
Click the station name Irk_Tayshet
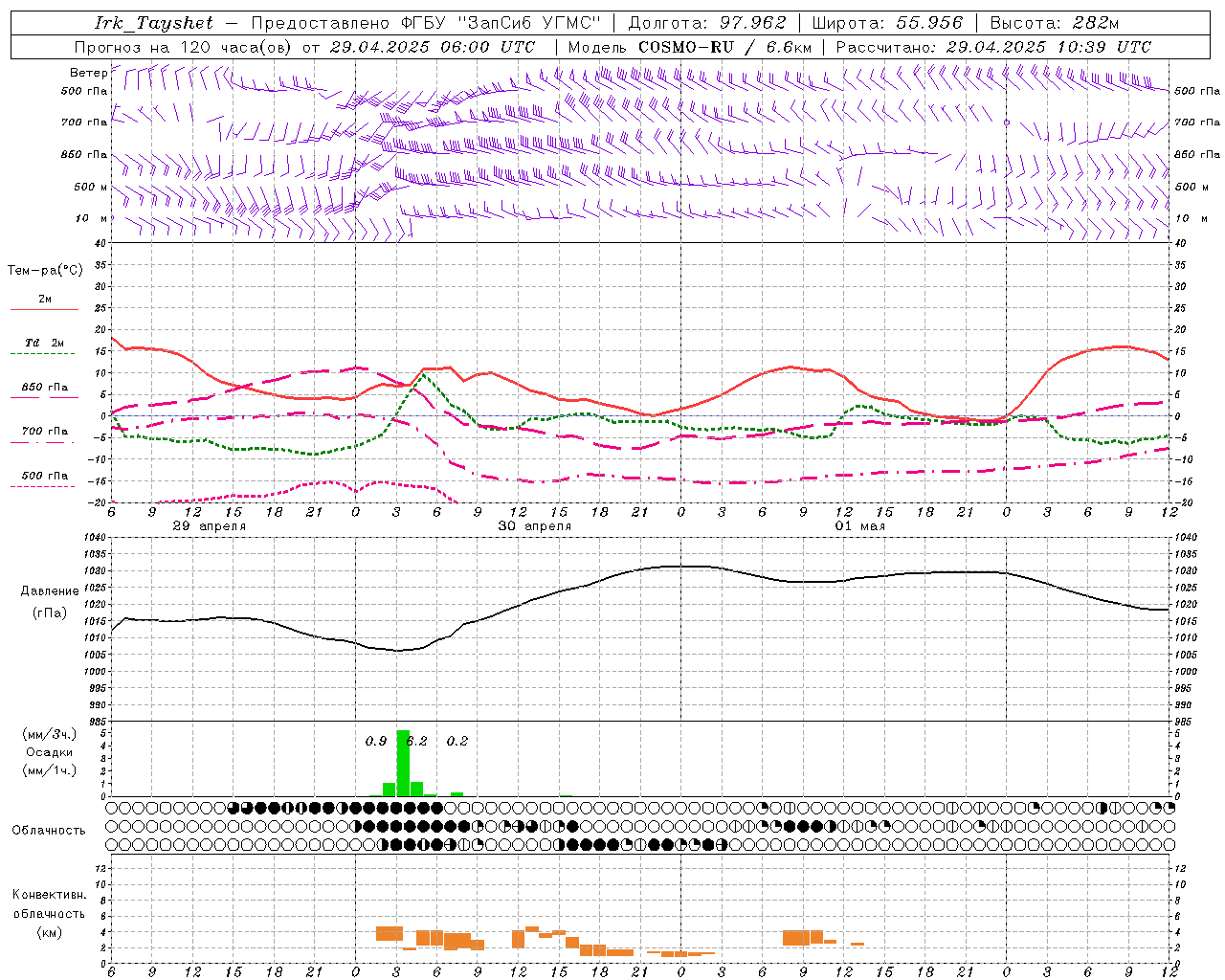(154, 23)
